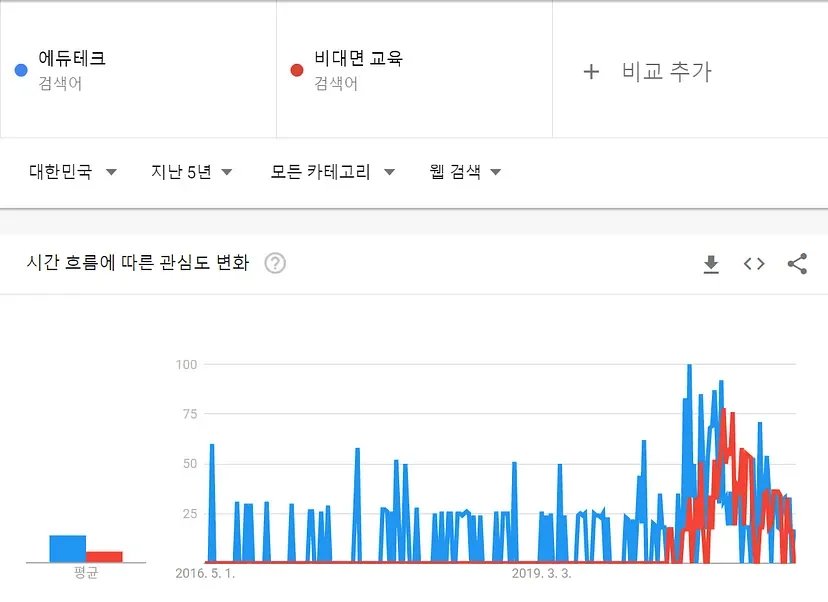Viewport: 828px width, 602px height.
Task: Click the blue peak at 100
Action: coord(689,366)
